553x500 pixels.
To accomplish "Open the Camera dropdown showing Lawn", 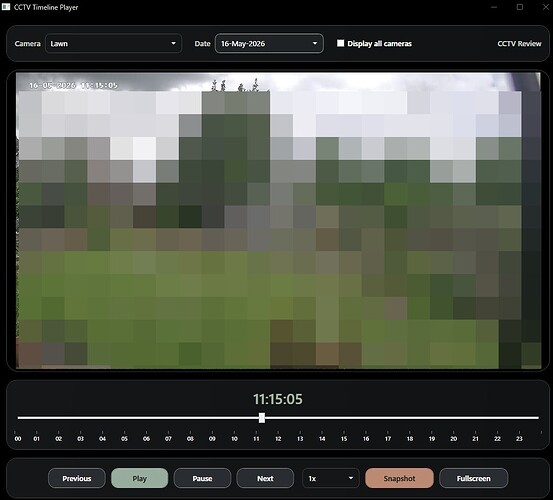I will point(113,43).
